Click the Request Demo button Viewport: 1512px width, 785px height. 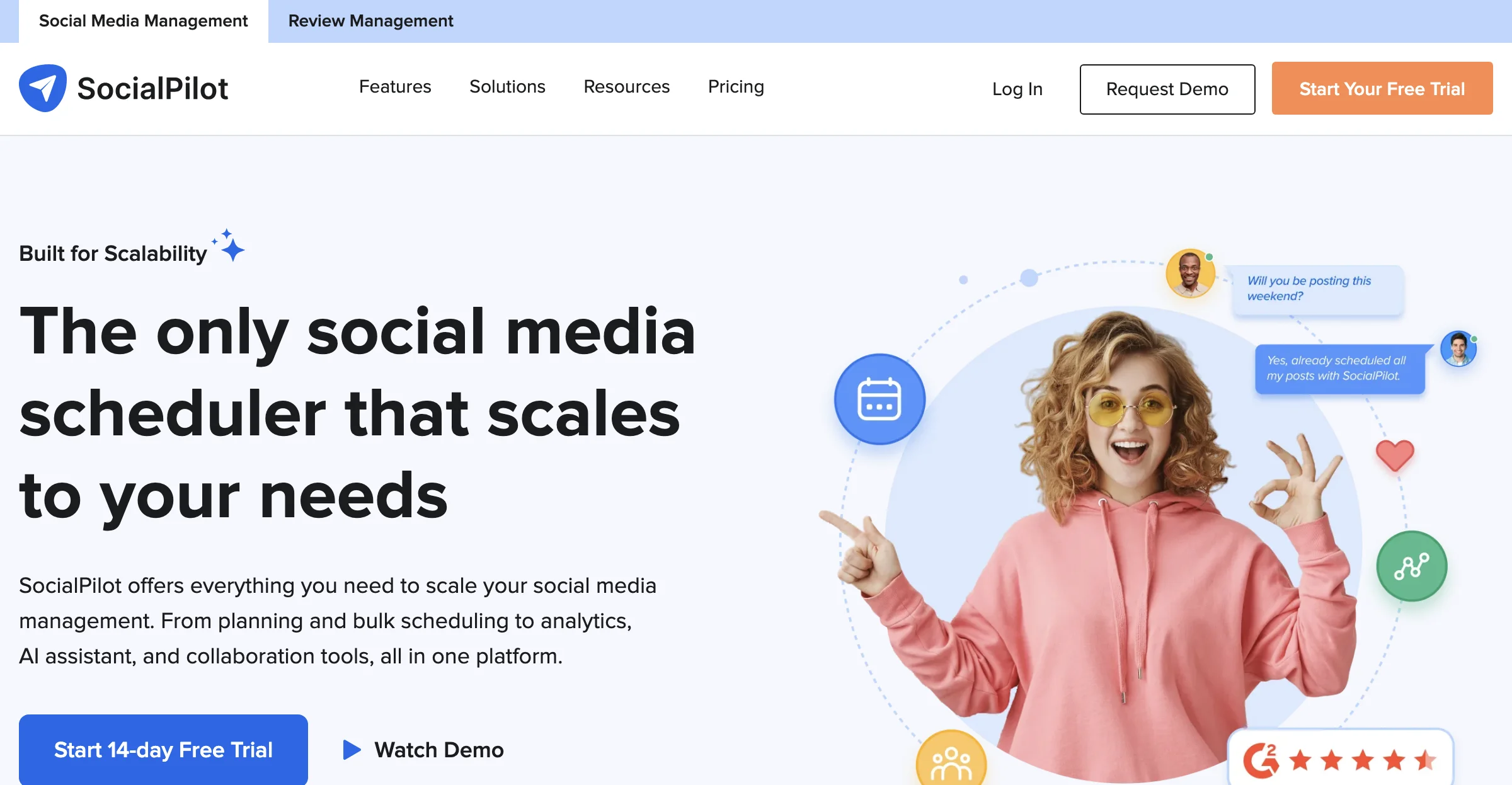point(1167,89)
